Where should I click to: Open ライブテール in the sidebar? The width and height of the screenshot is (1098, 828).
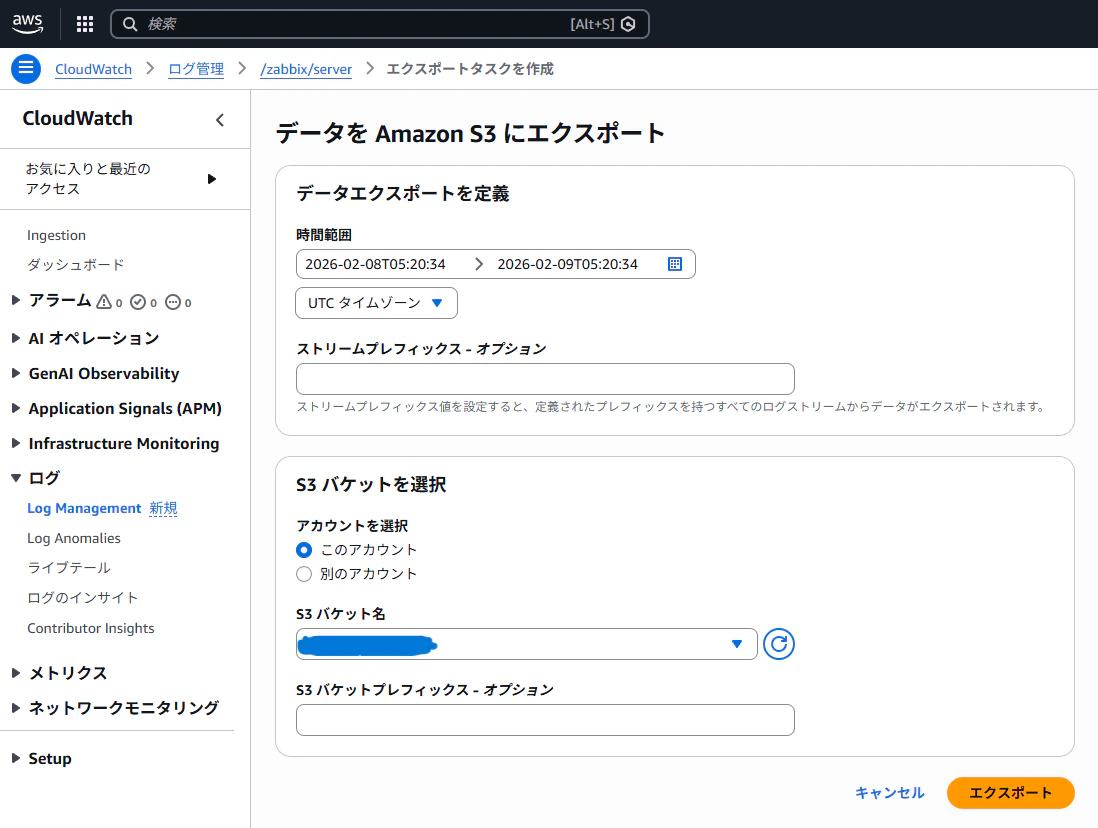pyautogui.click(x=69, y=568)
